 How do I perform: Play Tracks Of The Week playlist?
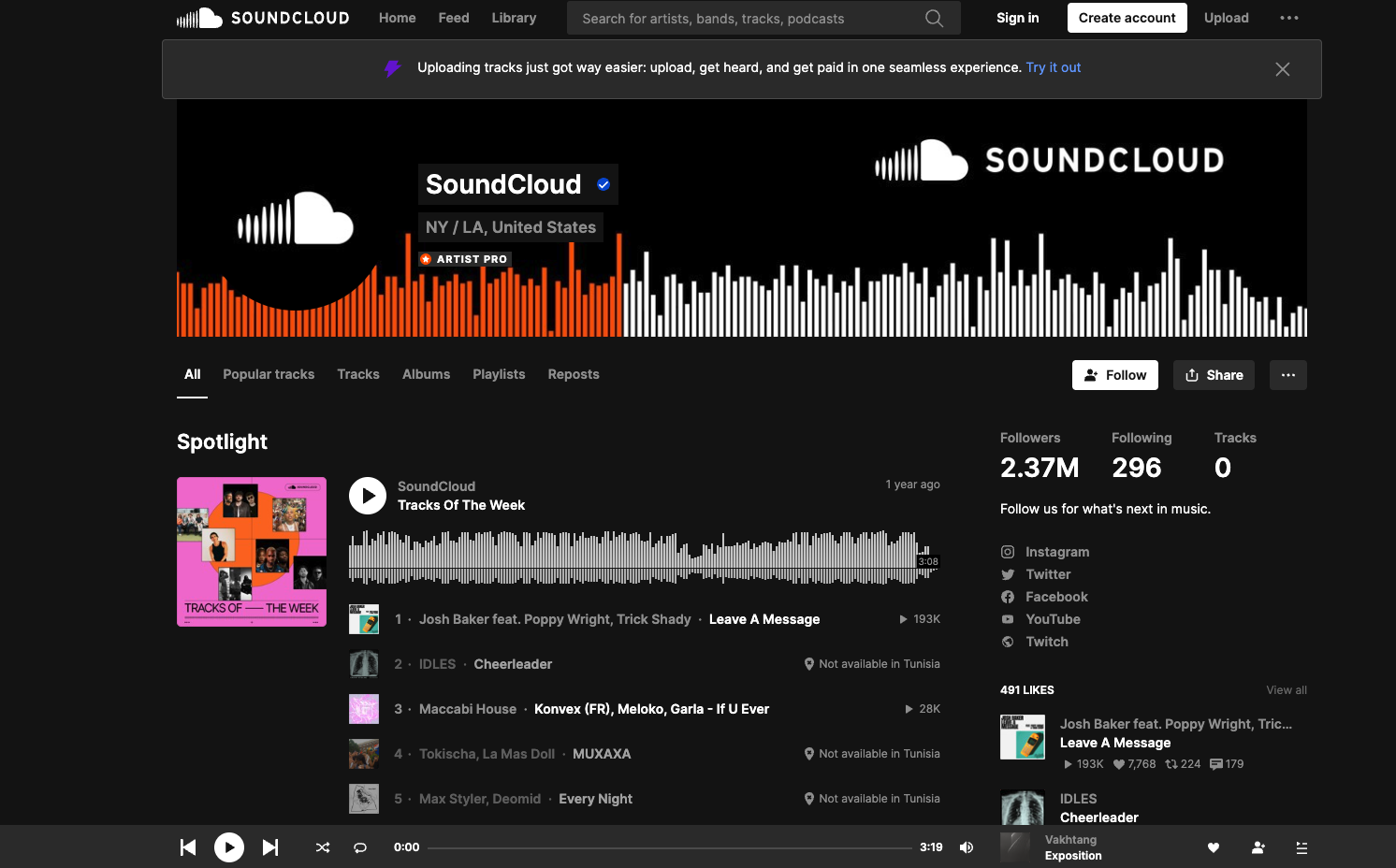point(368,496)
